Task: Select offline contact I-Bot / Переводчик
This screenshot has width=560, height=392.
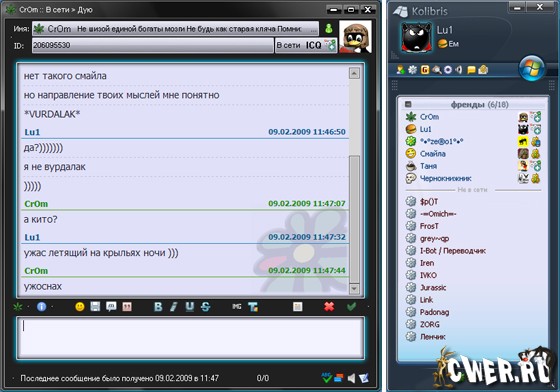Action: (473, 251)
